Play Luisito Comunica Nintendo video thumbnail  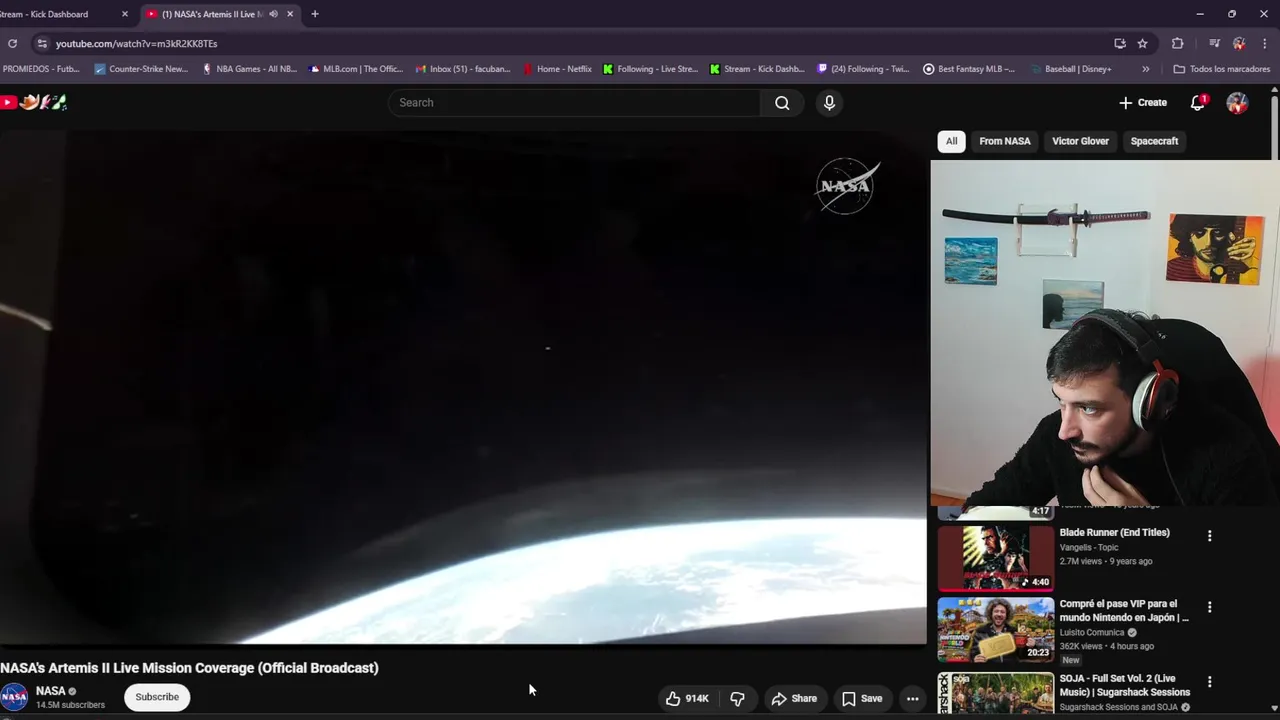coord(995,630)
